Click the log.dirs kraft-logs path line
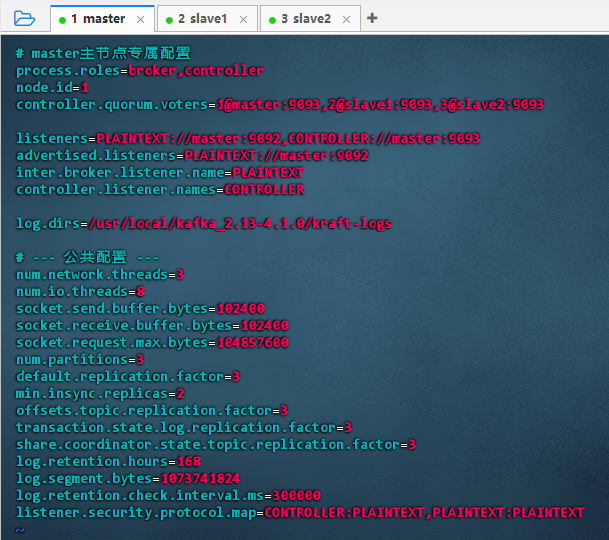This screenshot has width=609, height=540. 204,224
